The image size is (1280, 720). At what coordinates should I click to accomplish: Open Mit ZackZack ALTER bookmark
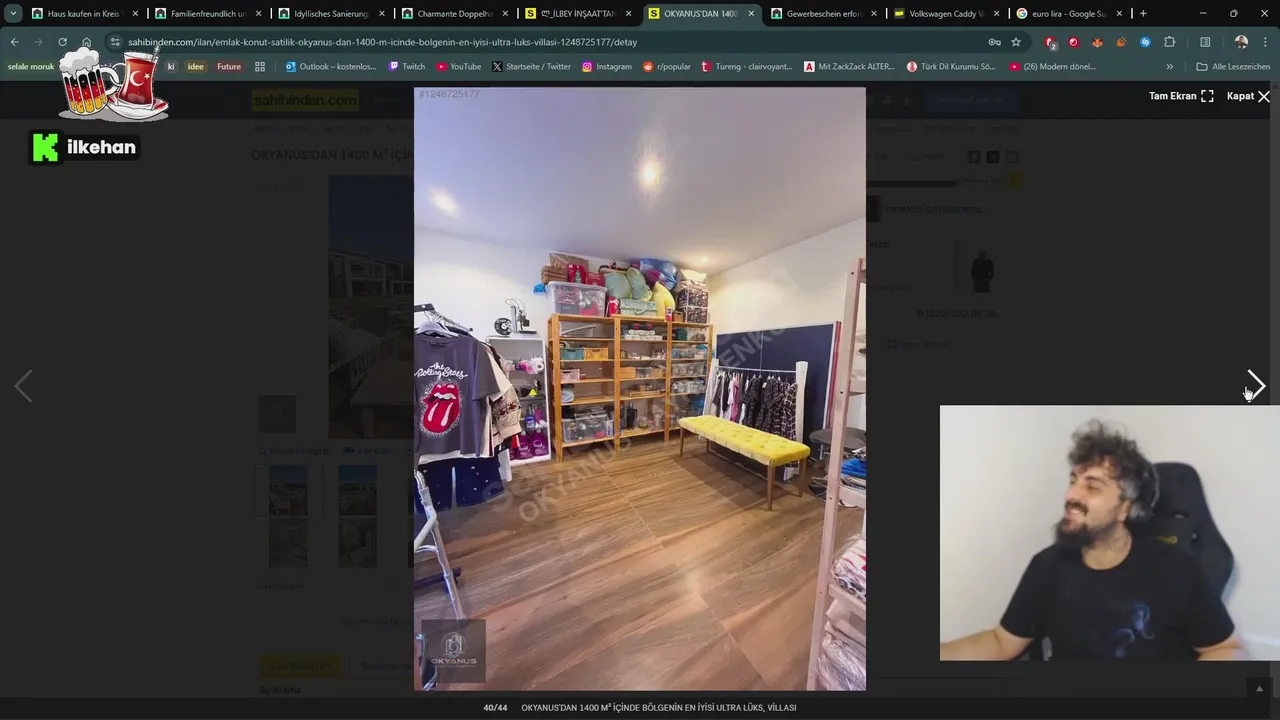coord(850,66)
